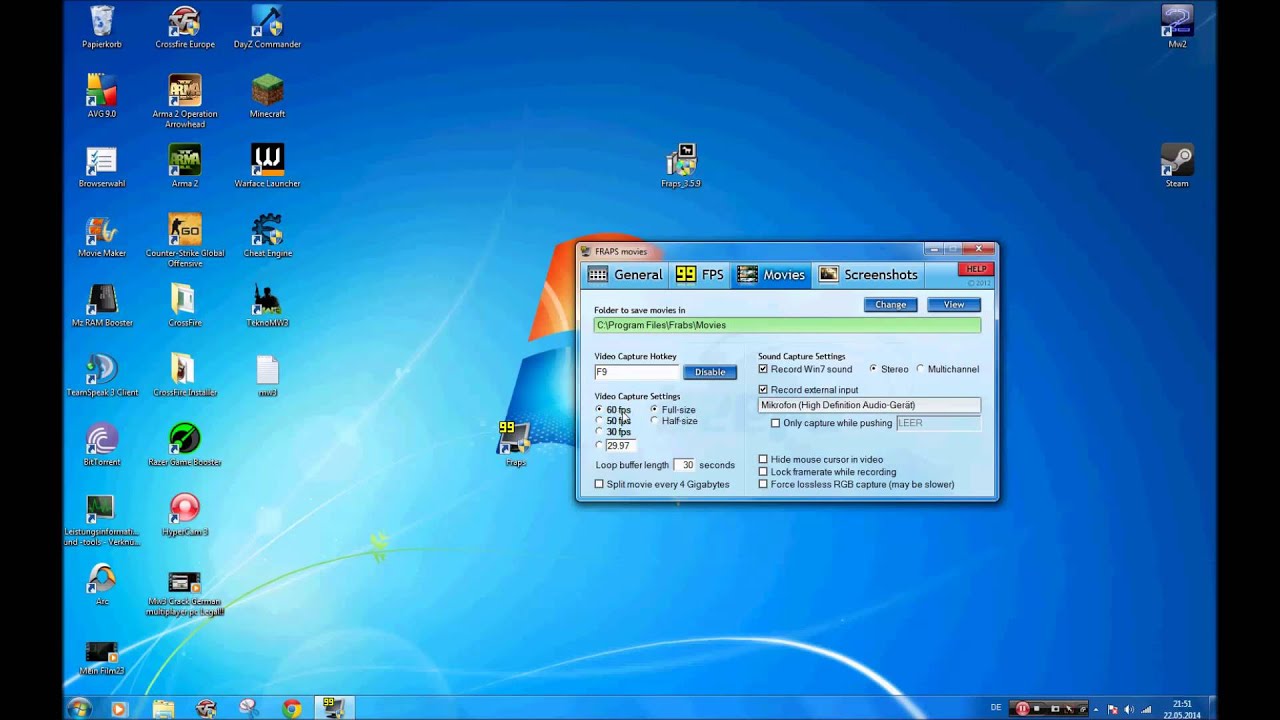Enable Force lossless RGB capture

tap(763, 484)
